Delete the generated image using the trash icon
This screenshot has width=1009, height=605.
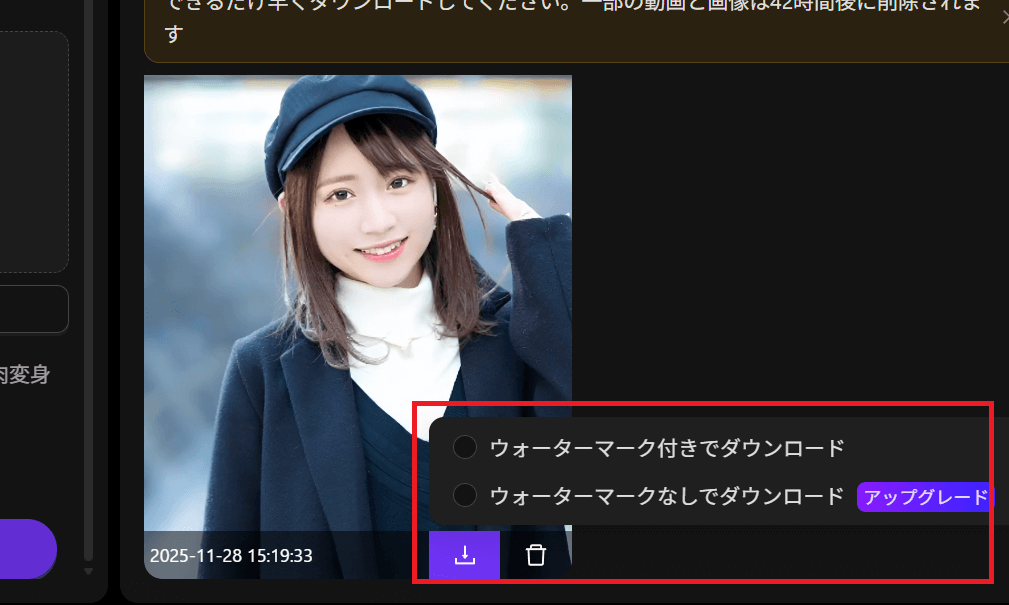[535, 555]
